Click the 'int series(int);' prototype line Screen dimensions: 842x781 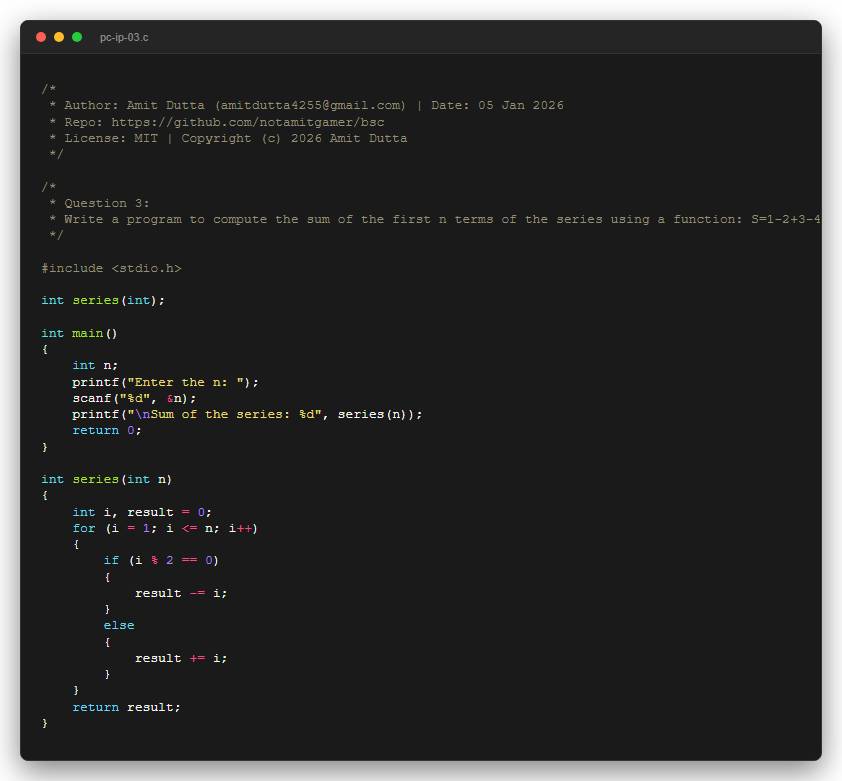pyautogui.click(x=103, y=300)
